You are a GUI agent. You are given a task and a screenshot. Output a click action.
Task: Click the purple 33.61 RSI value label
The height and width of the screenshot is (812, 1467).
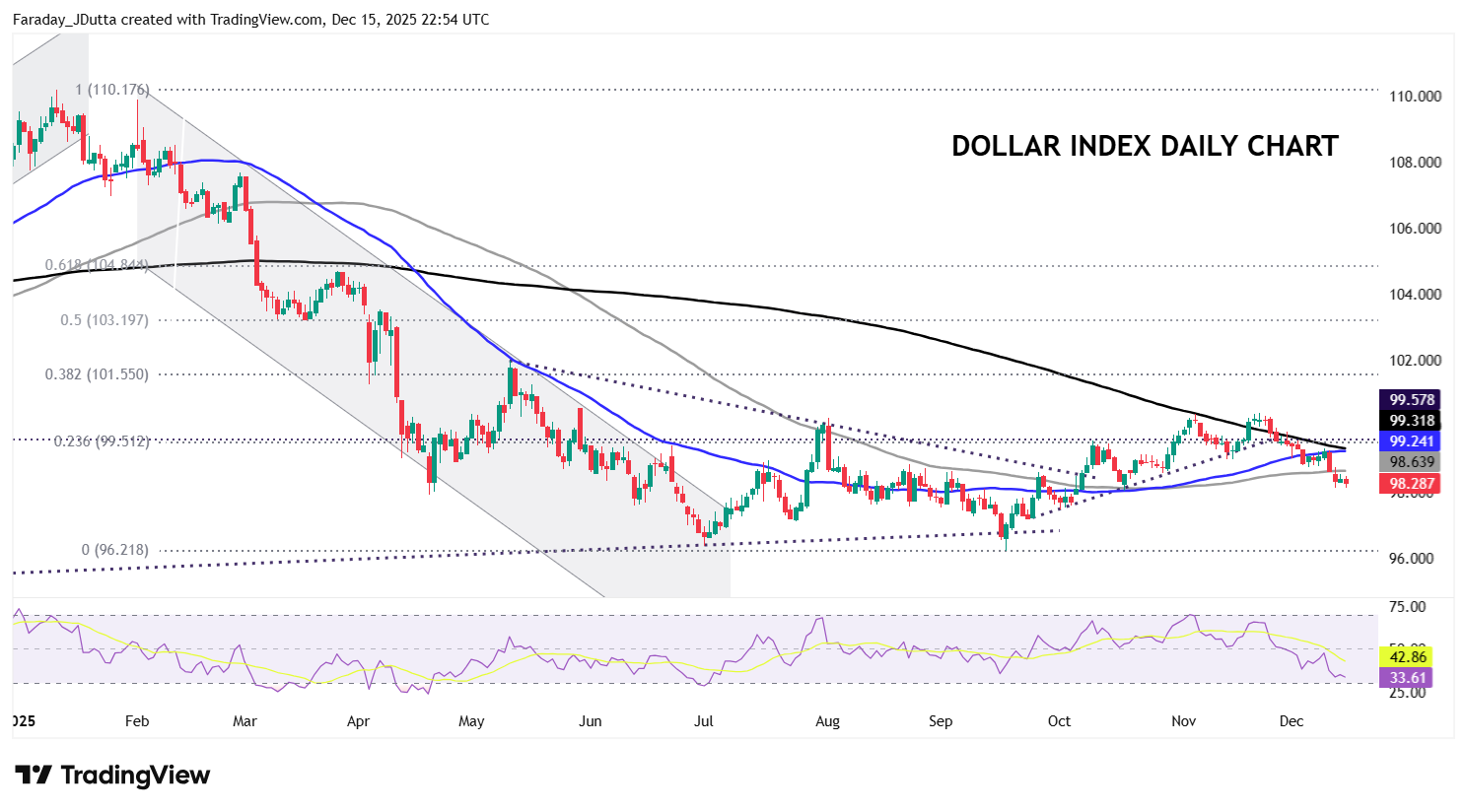coord(1407,678)
